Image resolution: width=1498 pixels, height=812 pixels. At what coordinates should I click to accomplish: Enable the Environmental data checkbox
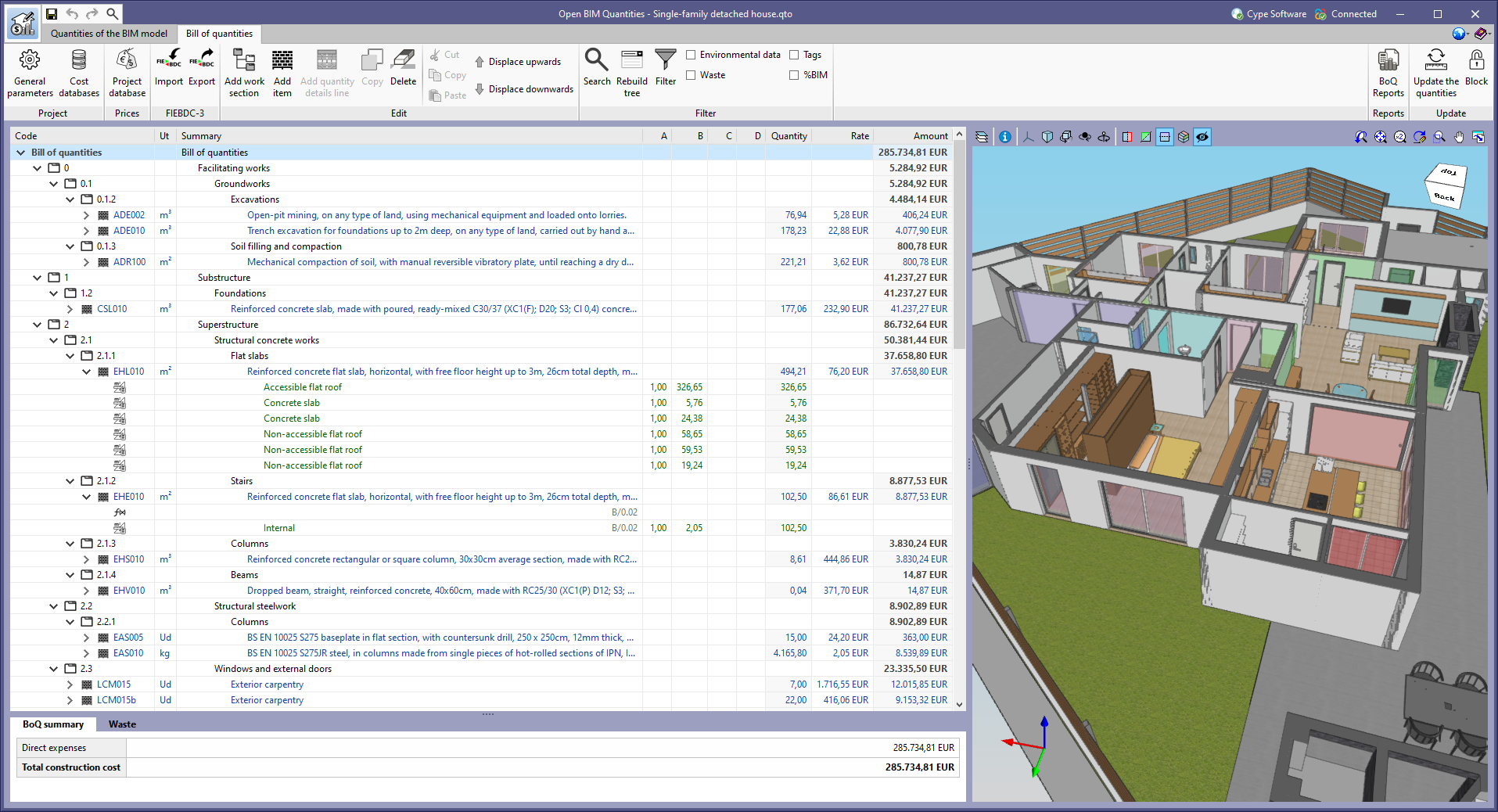[691, 54]
